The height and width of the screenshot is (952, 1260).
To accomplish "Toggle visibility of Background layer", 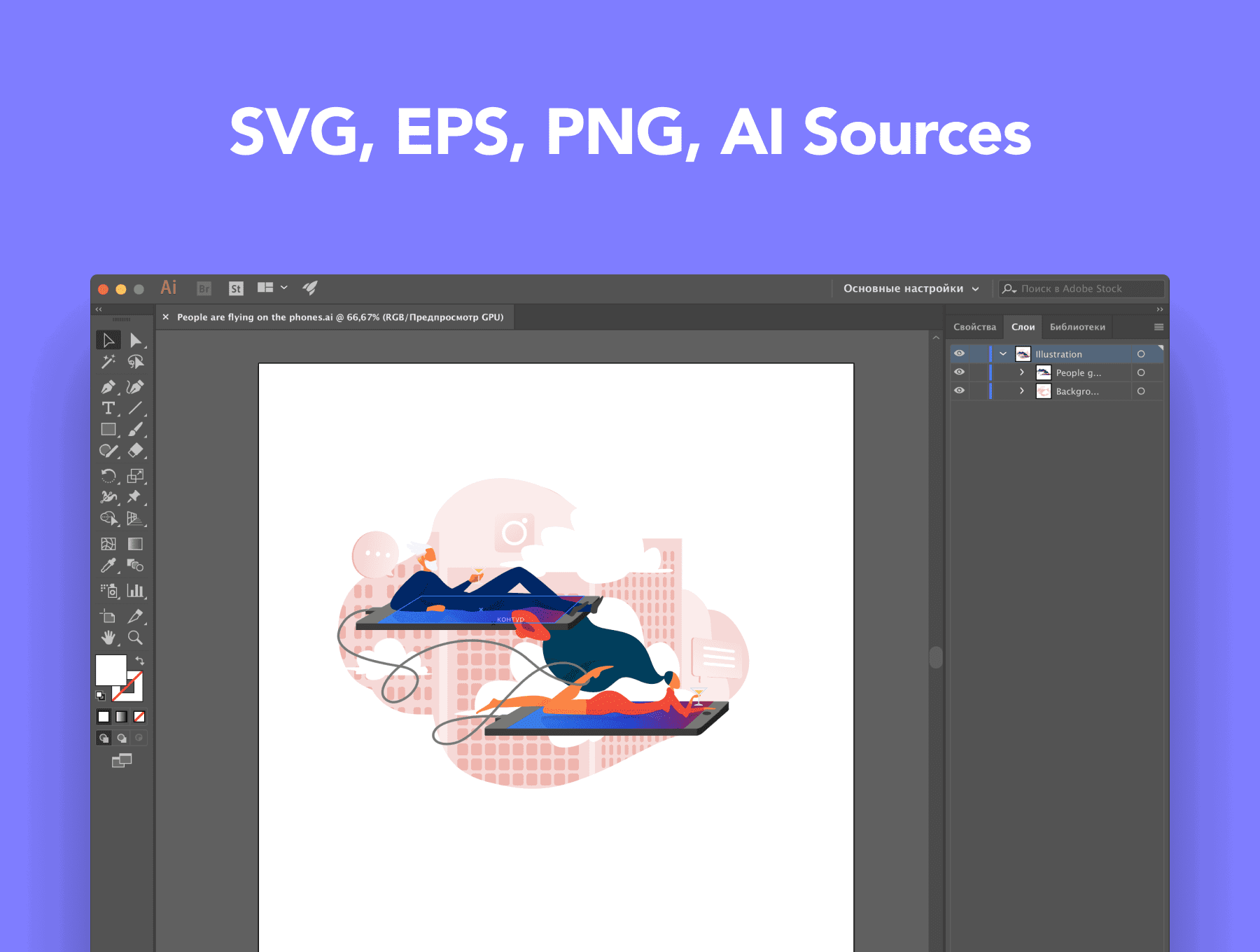I will (959, 391).
